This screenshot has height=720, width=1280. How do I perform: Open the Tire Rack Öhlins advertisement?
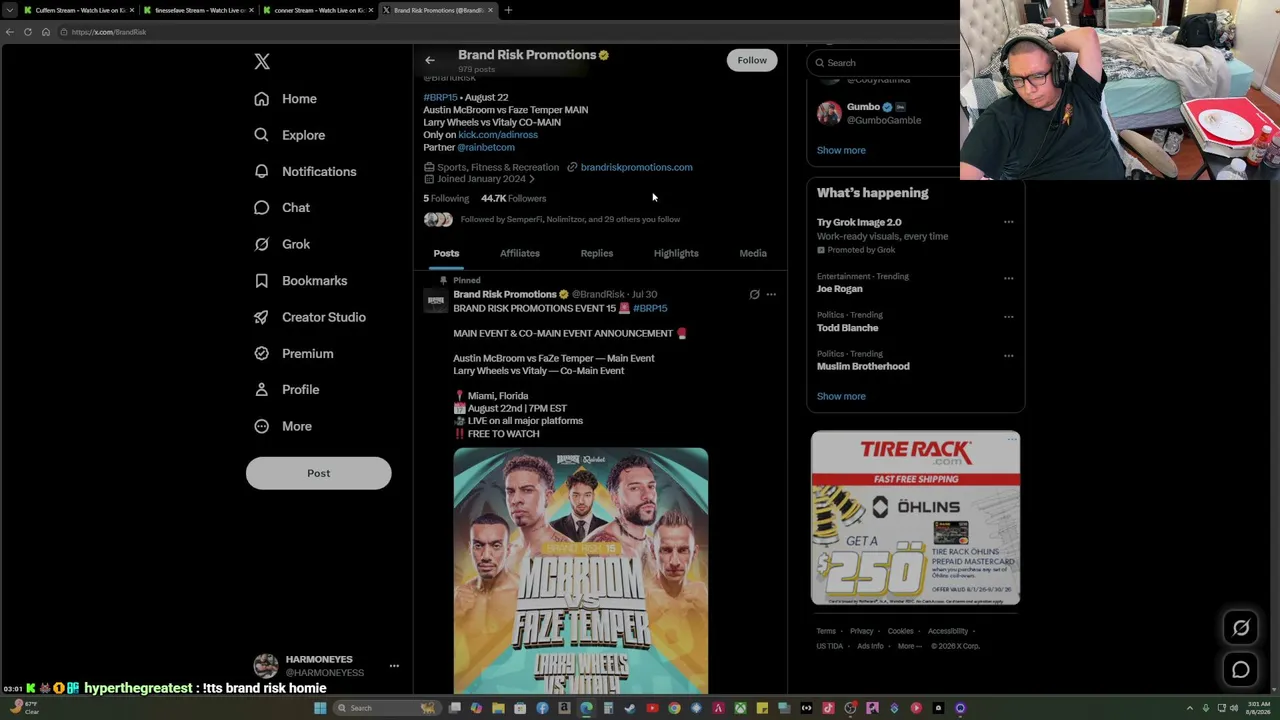coord(915,518)
